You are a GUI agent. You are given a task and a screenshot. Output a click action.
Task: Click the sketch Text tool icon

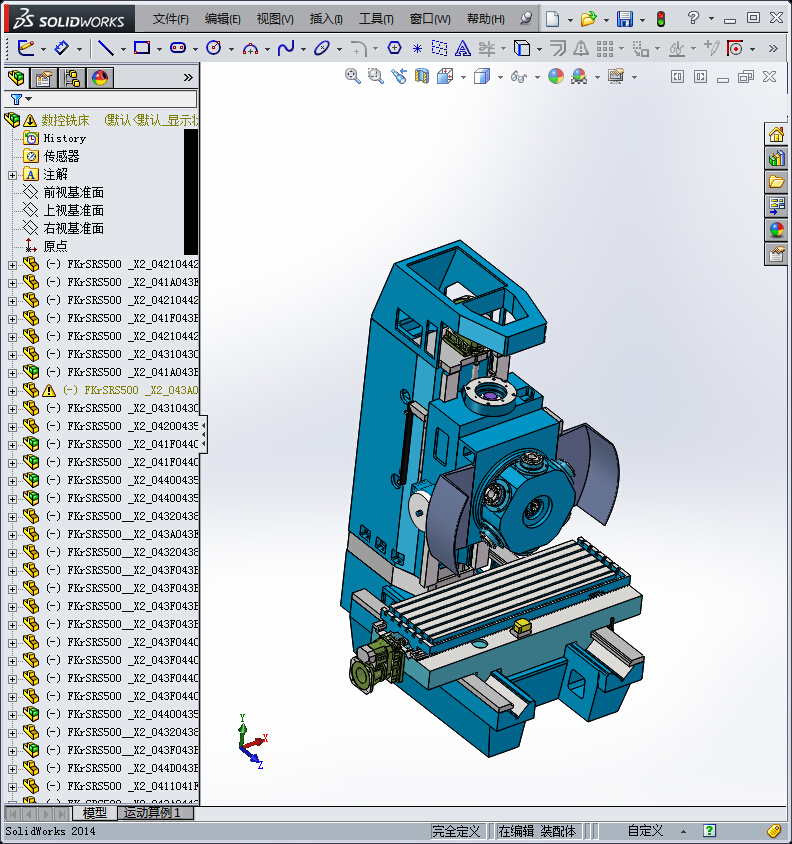(x=462, y=48)
